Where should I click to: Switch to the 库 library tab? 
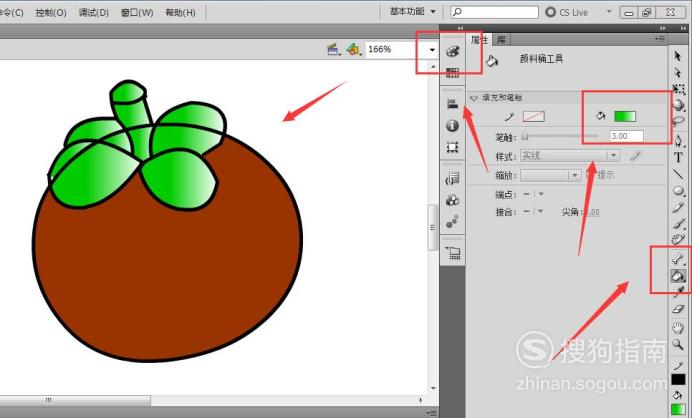pos(501,40)
